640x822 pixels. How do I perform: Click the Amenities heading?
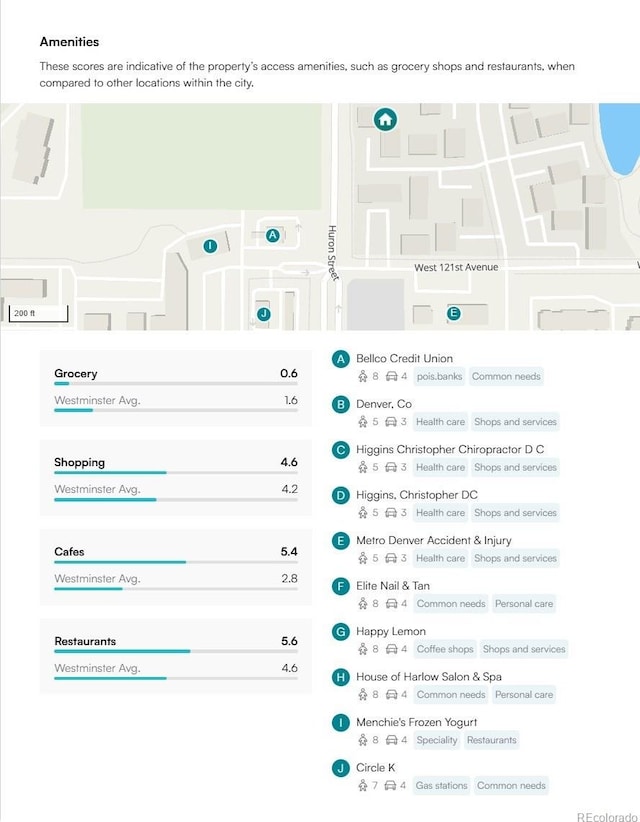tap(69, 42)
